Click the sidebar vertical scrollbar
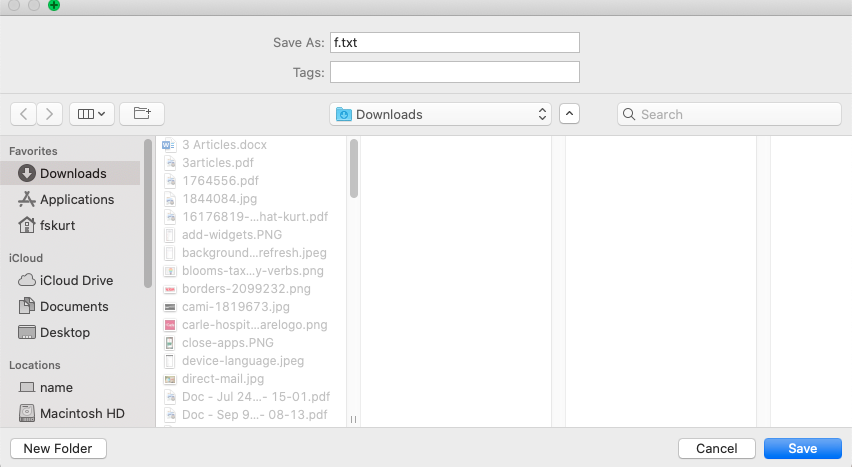 [148, 213]
